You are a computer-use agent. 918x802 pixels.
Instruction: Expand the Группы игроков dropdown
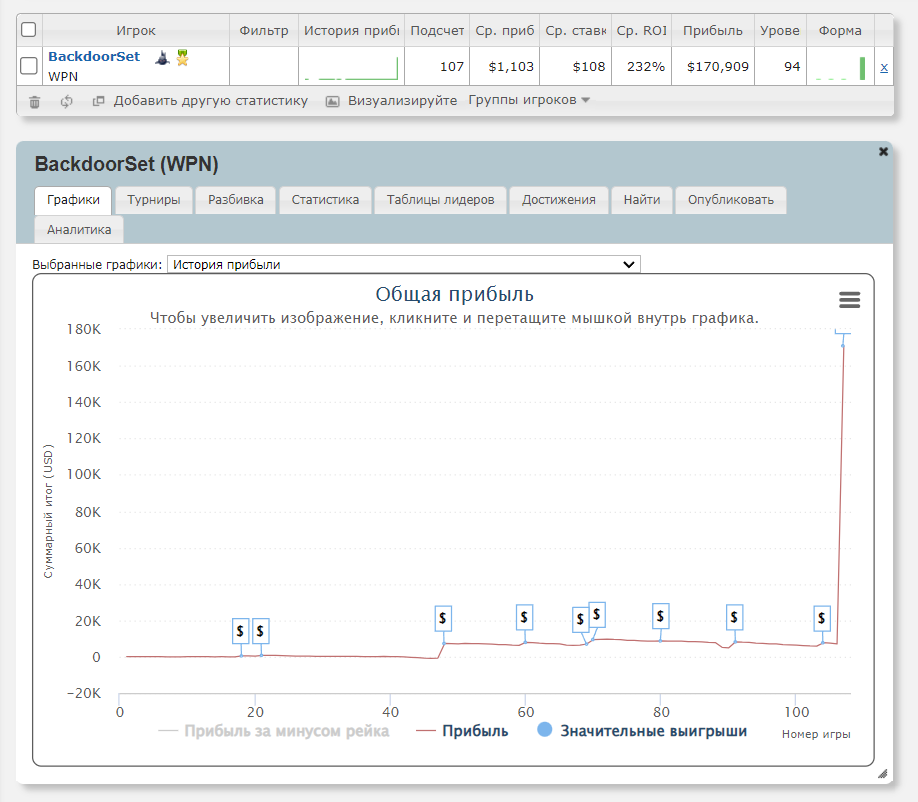(x=529, y=101)
